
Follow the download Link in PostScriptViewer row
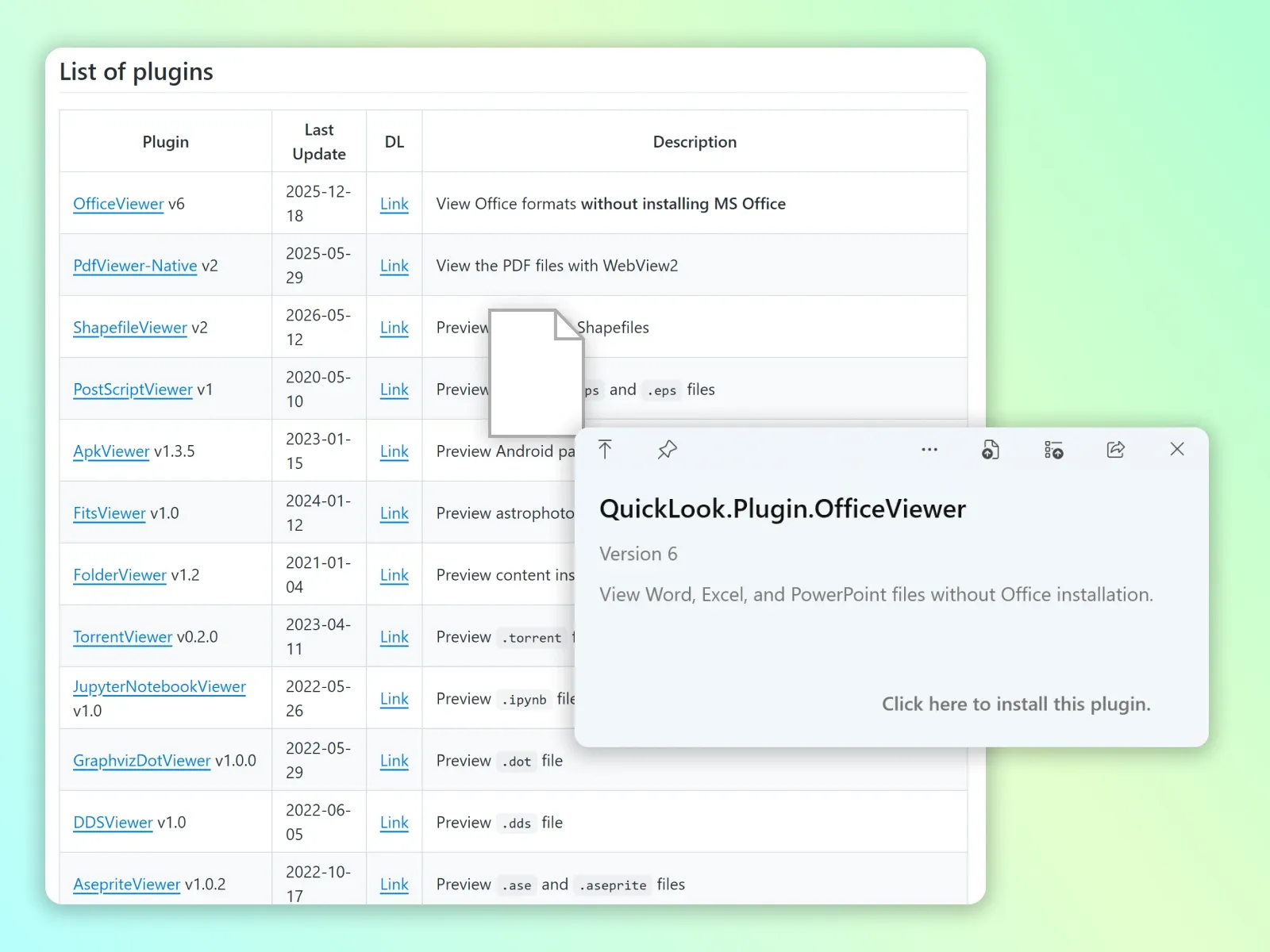[394, 390]
